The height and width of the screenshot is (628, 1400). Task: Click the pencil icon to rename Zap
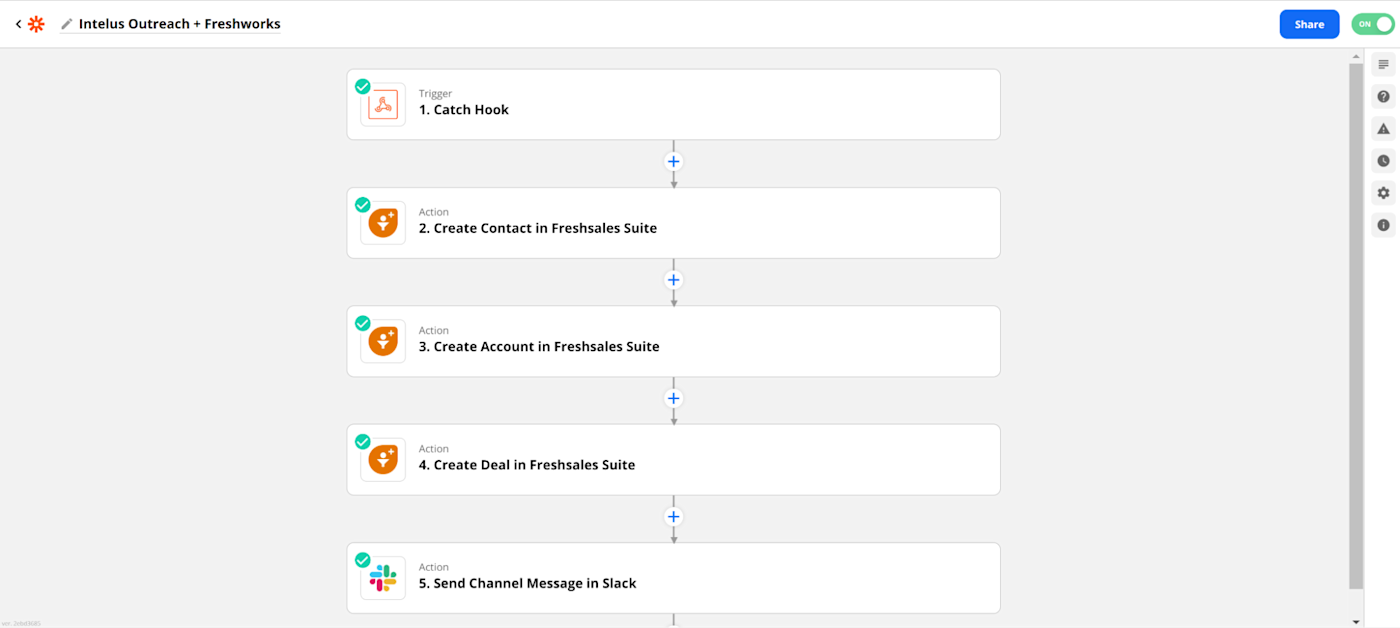pyautogui.click(x=67, y=24)
